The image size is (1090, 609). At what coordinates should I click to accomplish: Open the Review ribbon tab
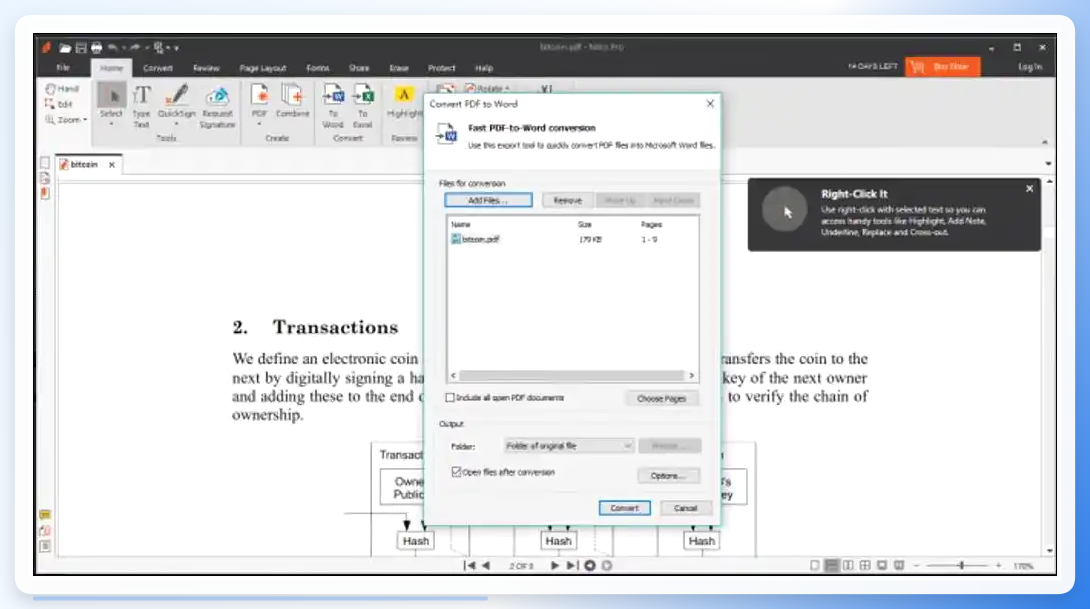click(x=206, y=68)
